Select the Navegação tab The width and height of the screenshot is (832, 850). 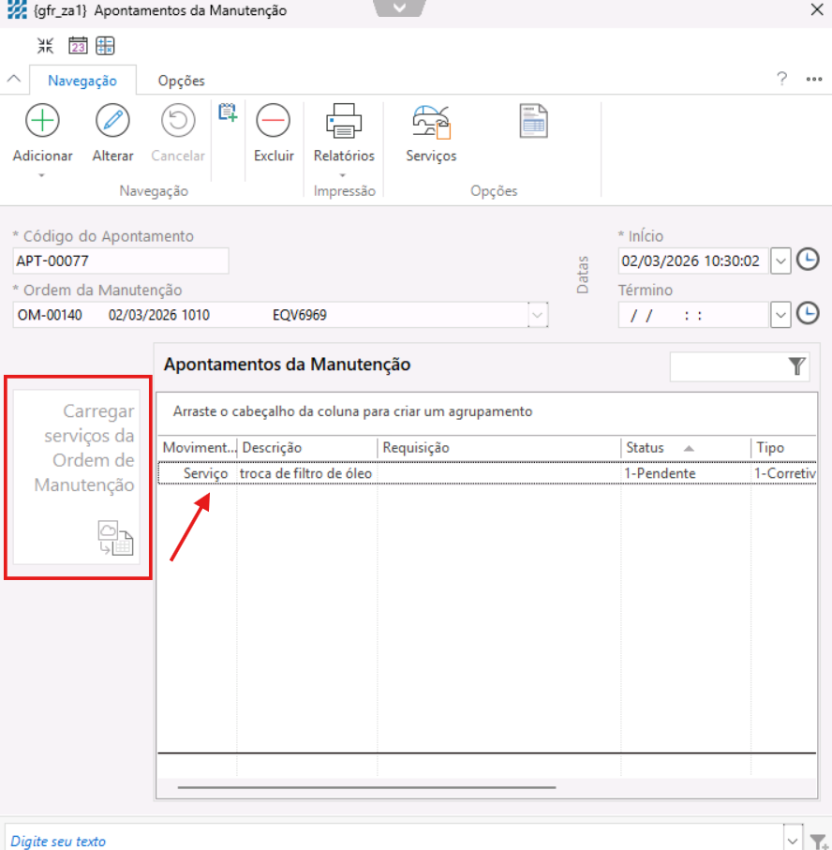(x=82, y=81)
